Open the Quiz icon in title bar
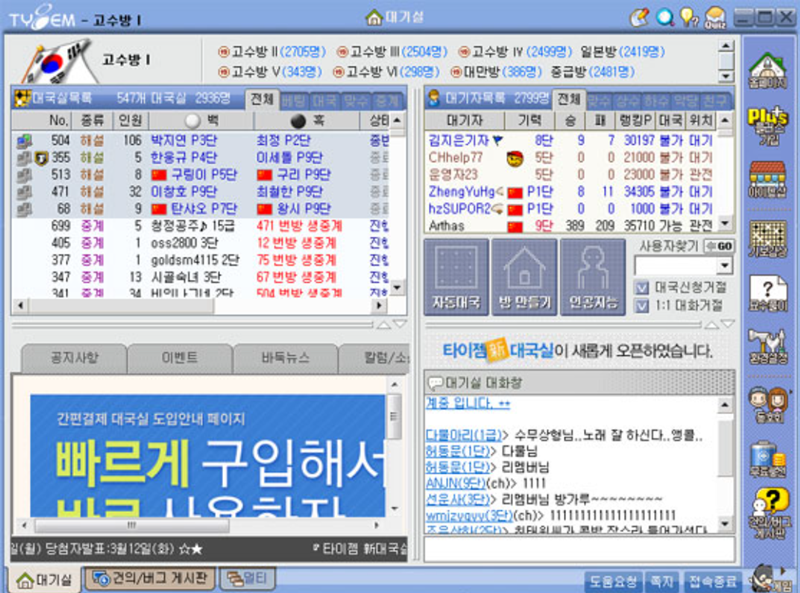Screen dimensions: 800x593 click(x=715, y=18)
